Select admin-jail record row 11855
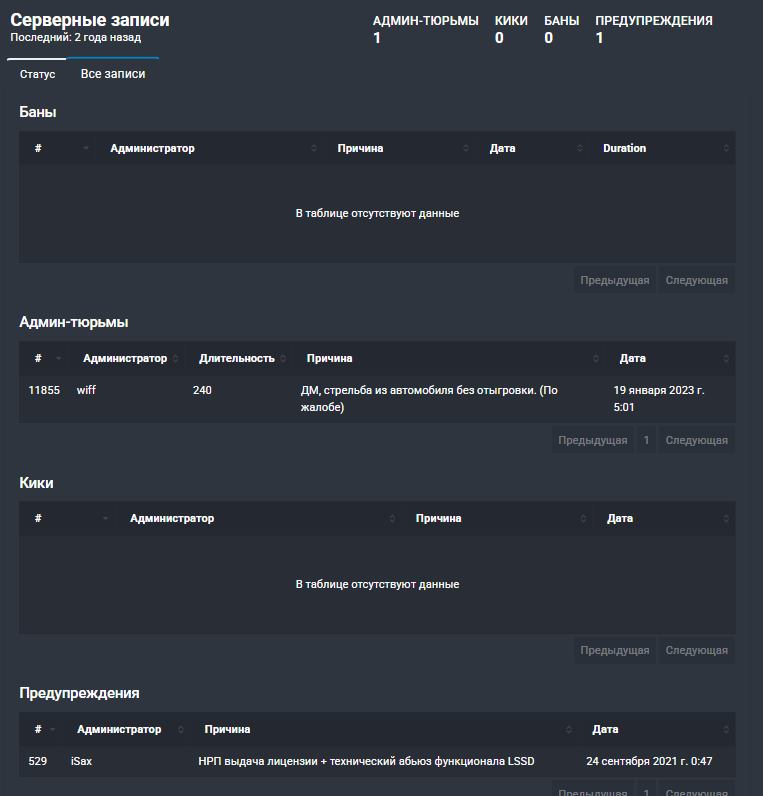This screenshot has height=796, width=763. (377, 399)
